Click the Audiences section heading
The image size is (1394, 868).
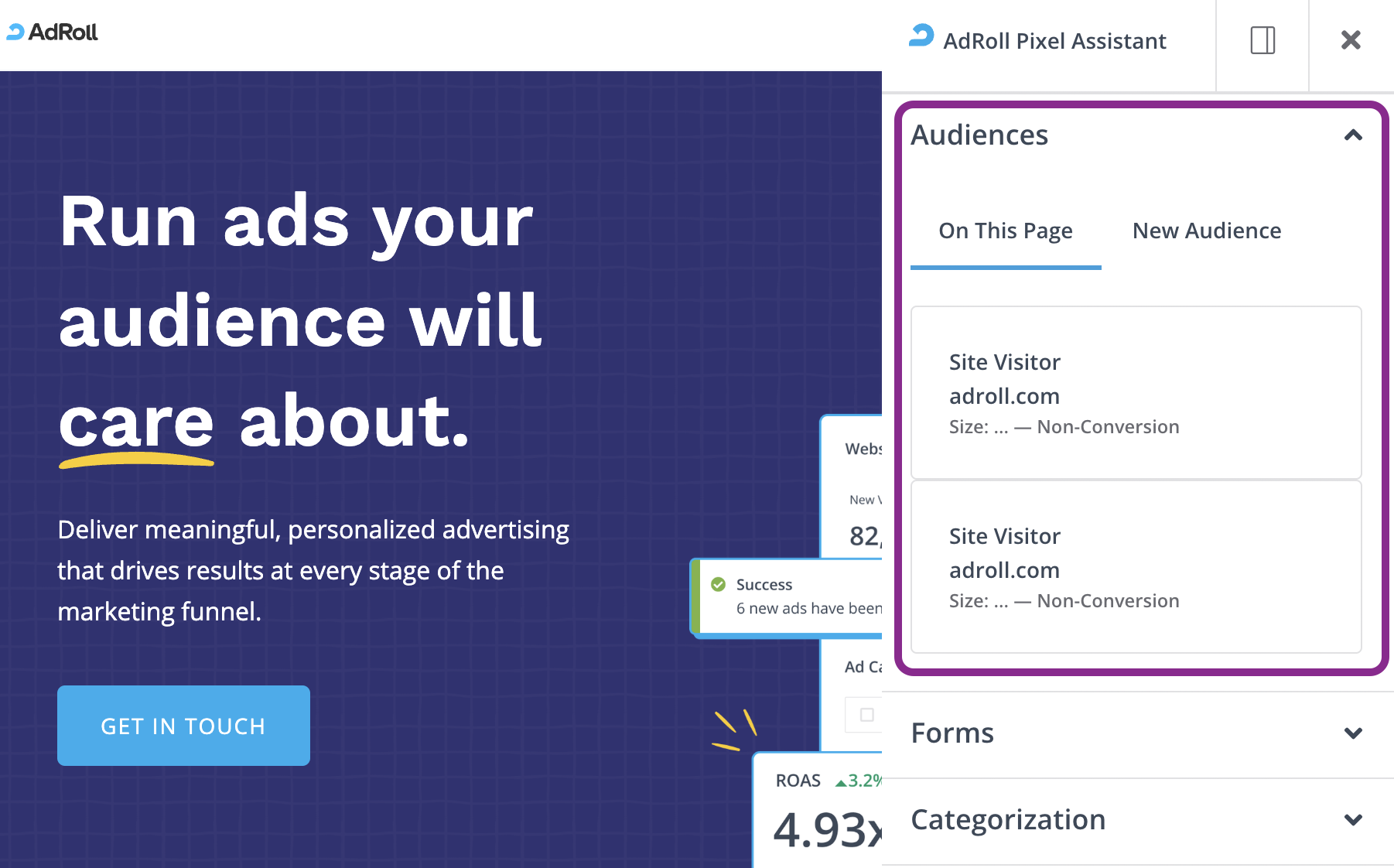(x=979, y=135)
